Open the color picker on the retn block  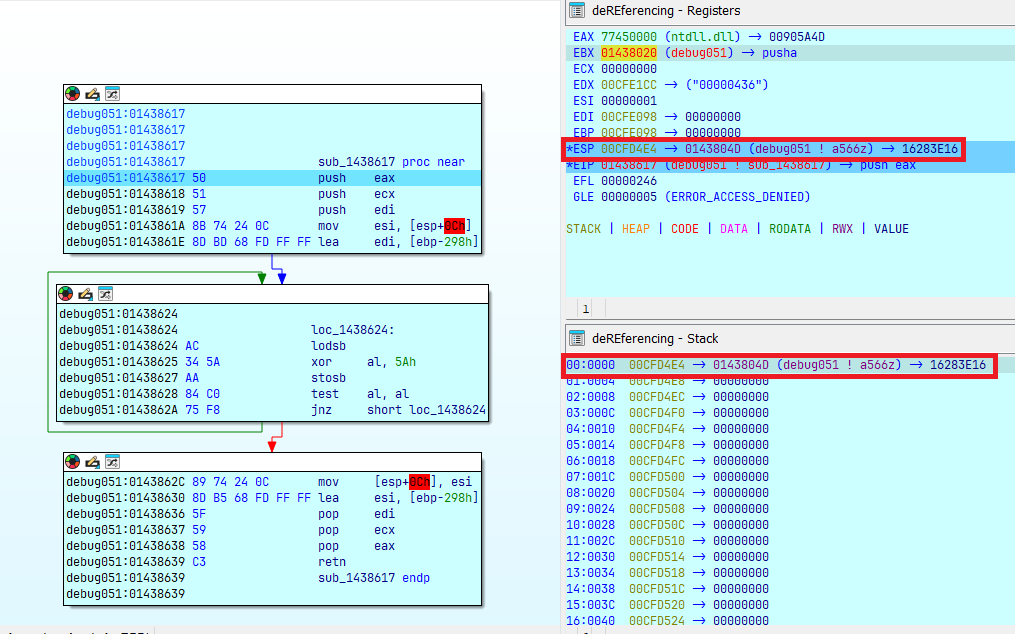click(73, 461)
